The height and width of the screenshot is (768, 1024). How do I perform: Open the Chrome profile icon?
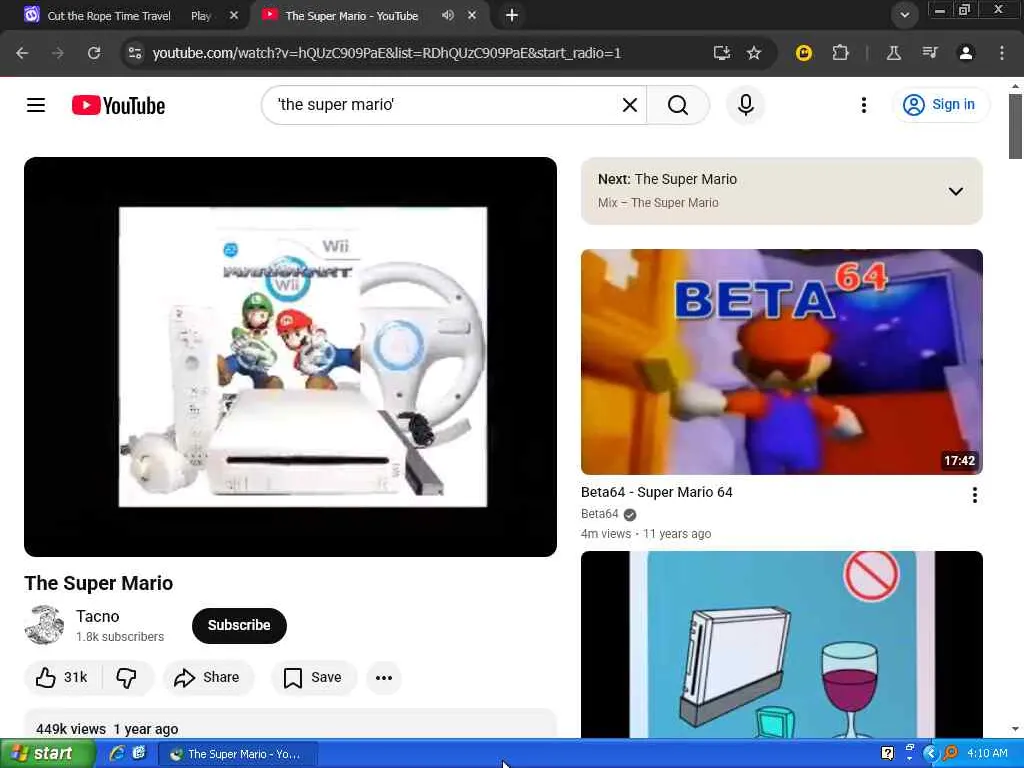(965, 53)
